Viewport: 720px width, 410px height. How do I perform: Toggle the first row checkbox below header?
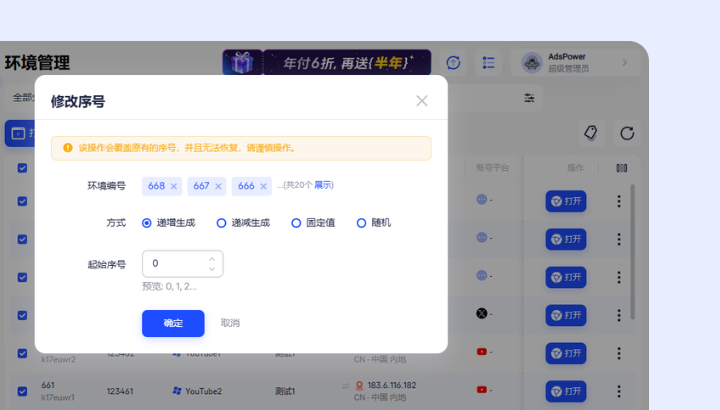coord(22,201)
